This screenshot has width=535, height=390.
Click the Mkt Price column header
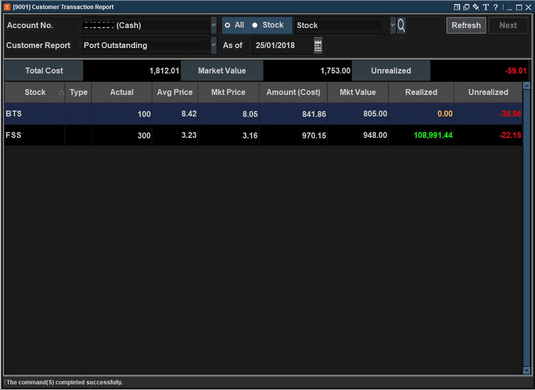pos(228,92)
